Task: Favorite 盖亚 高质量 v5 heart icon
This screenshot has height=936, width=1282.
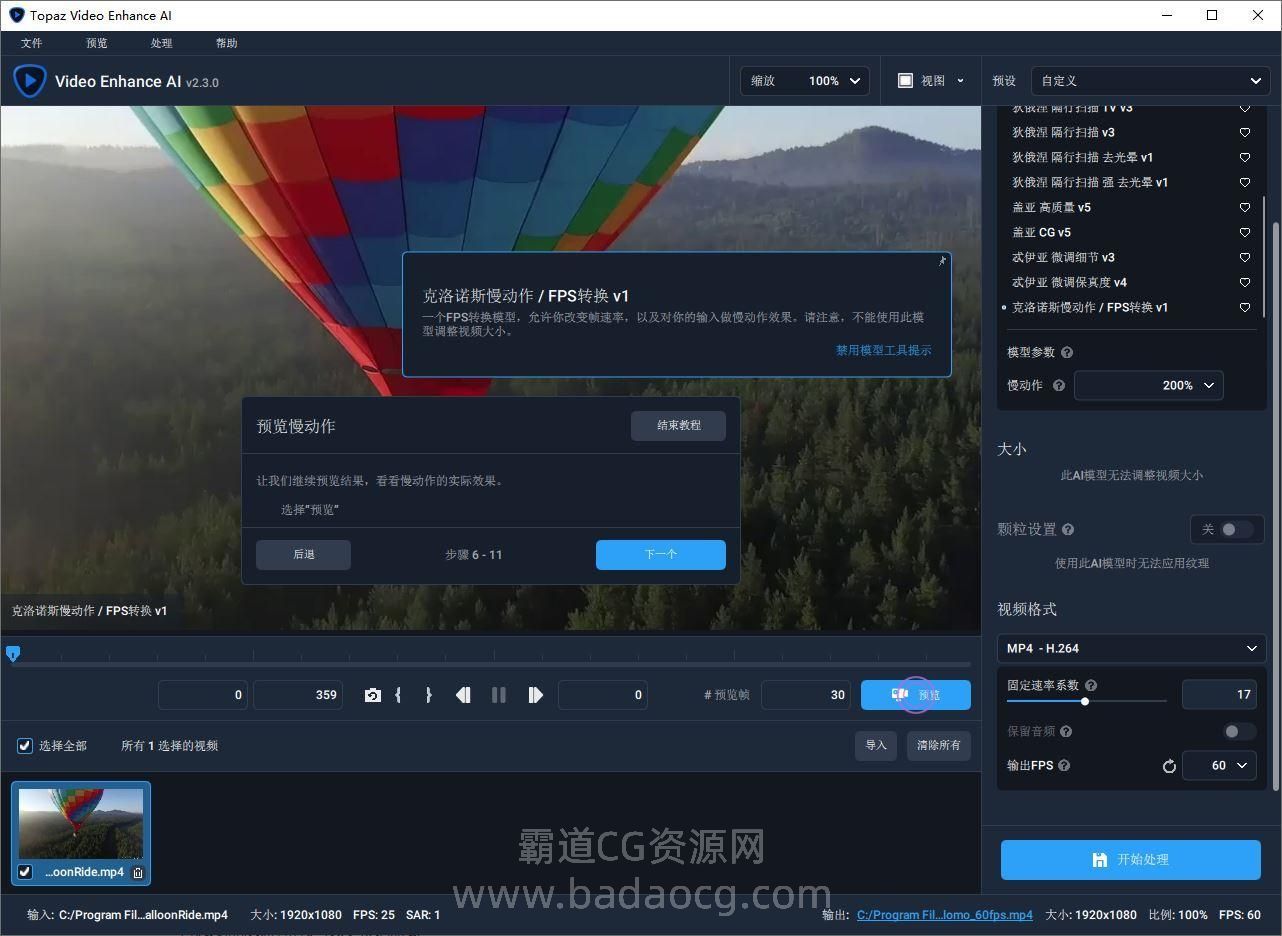Action: coord(1245,207)
